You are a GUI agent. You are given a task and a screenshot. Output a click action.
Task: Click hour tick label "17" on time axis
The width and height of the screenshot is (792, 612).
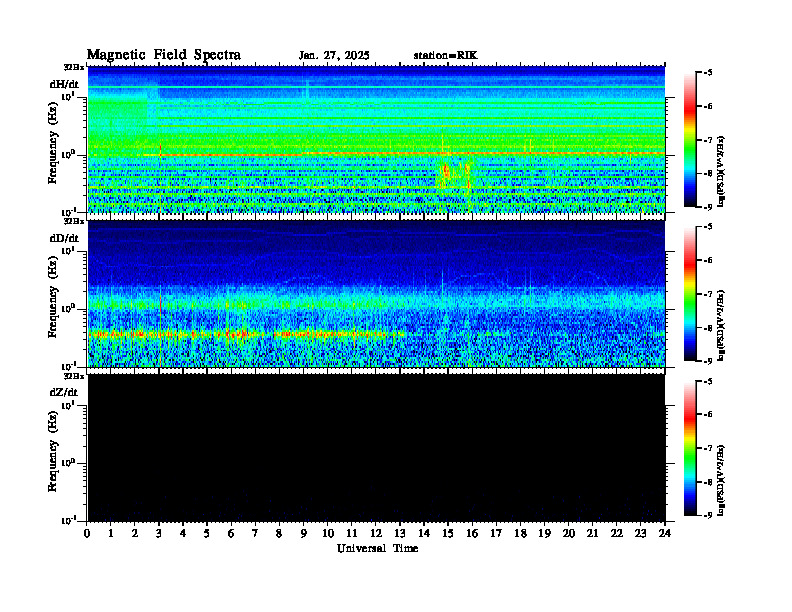(x=496, y=534)
